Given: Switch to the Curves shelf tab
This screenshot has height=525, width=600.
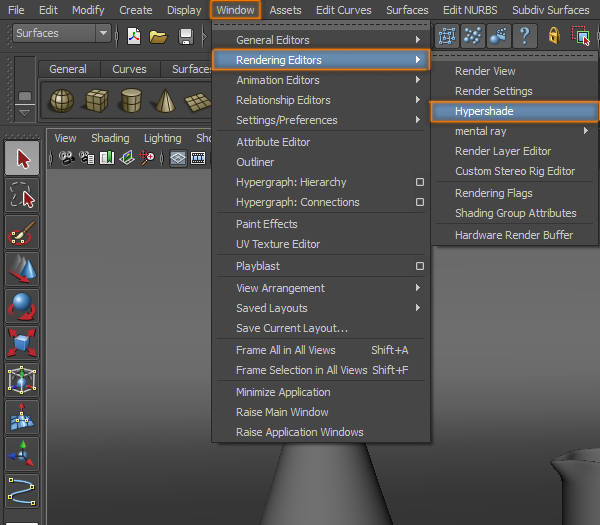Looking at the screenshot, I should tap(129, 69).
